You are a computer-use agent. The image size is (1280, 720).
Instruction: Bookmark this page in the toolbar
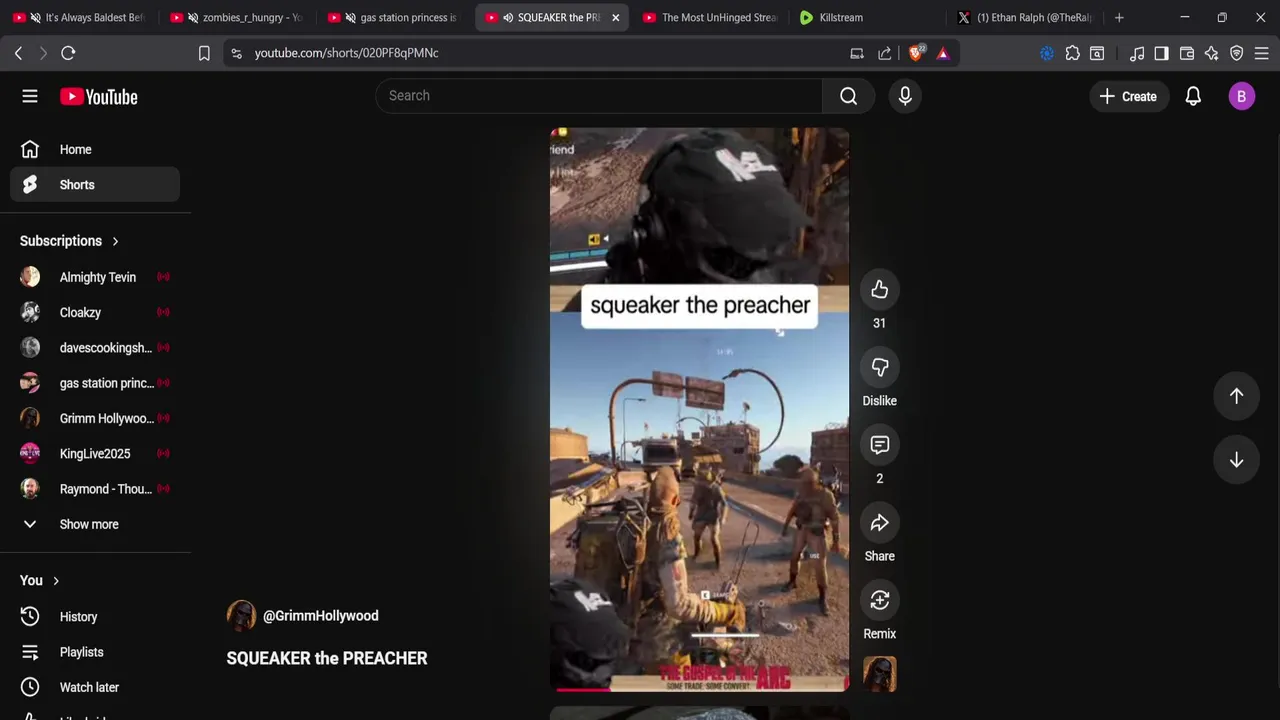204,53
